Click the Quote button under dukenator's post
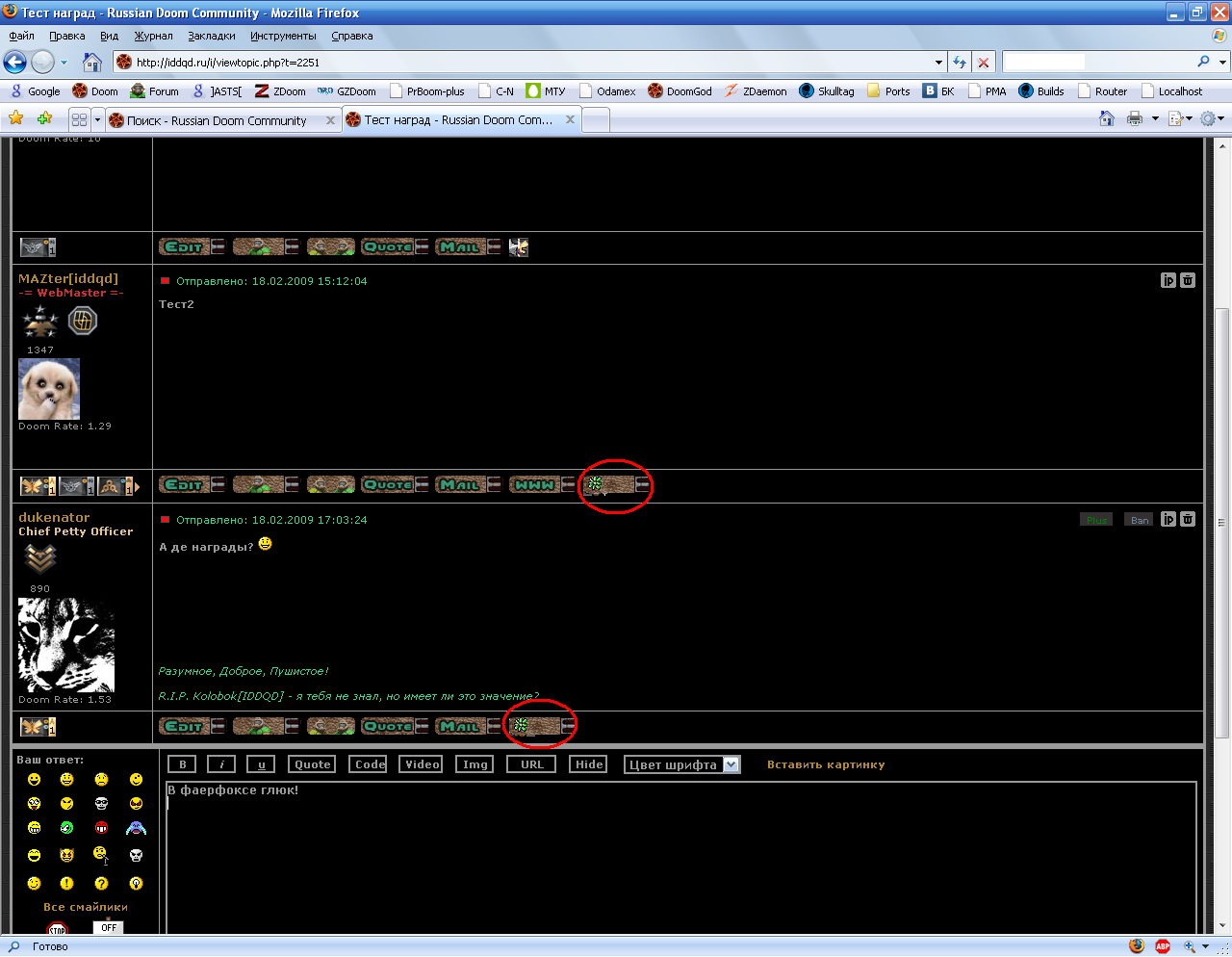 [388, 727]
